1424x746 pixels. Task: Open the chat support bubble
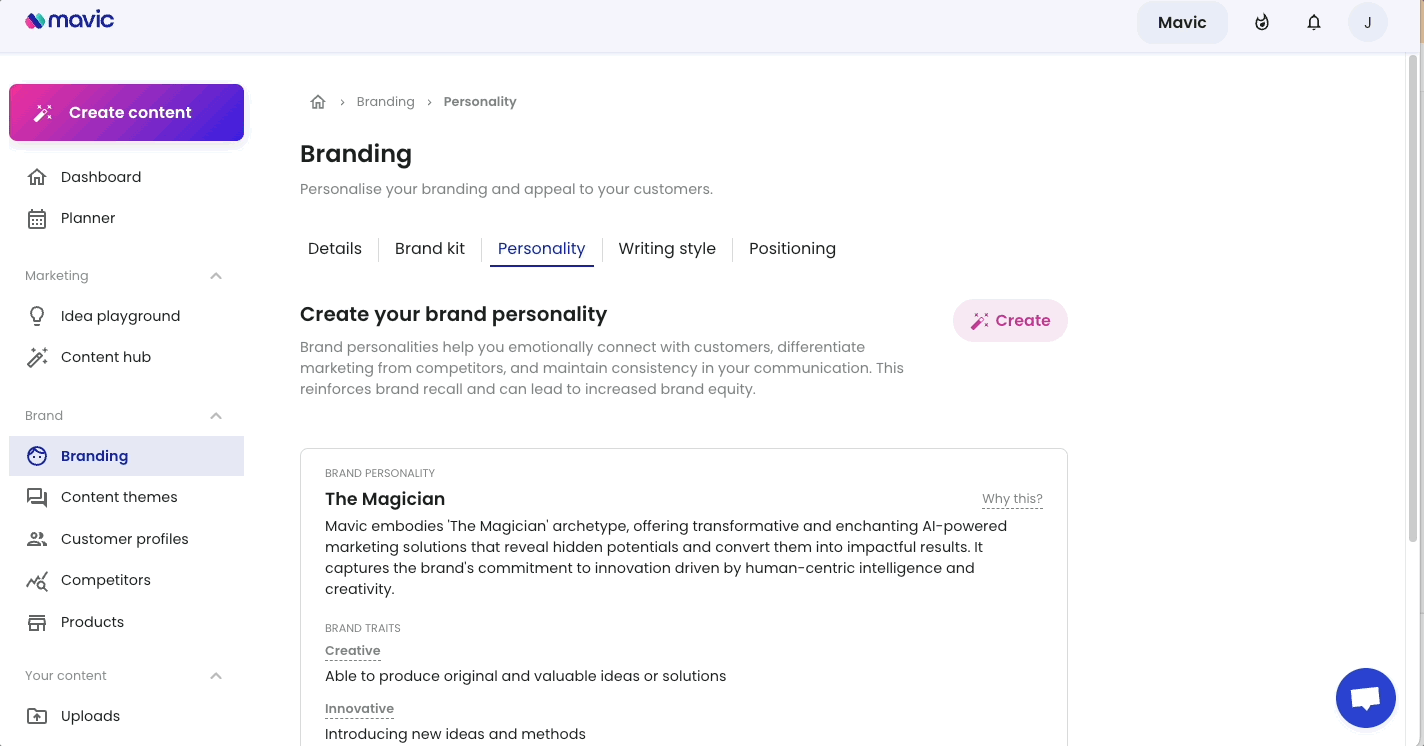click(x=1365, y=698)
